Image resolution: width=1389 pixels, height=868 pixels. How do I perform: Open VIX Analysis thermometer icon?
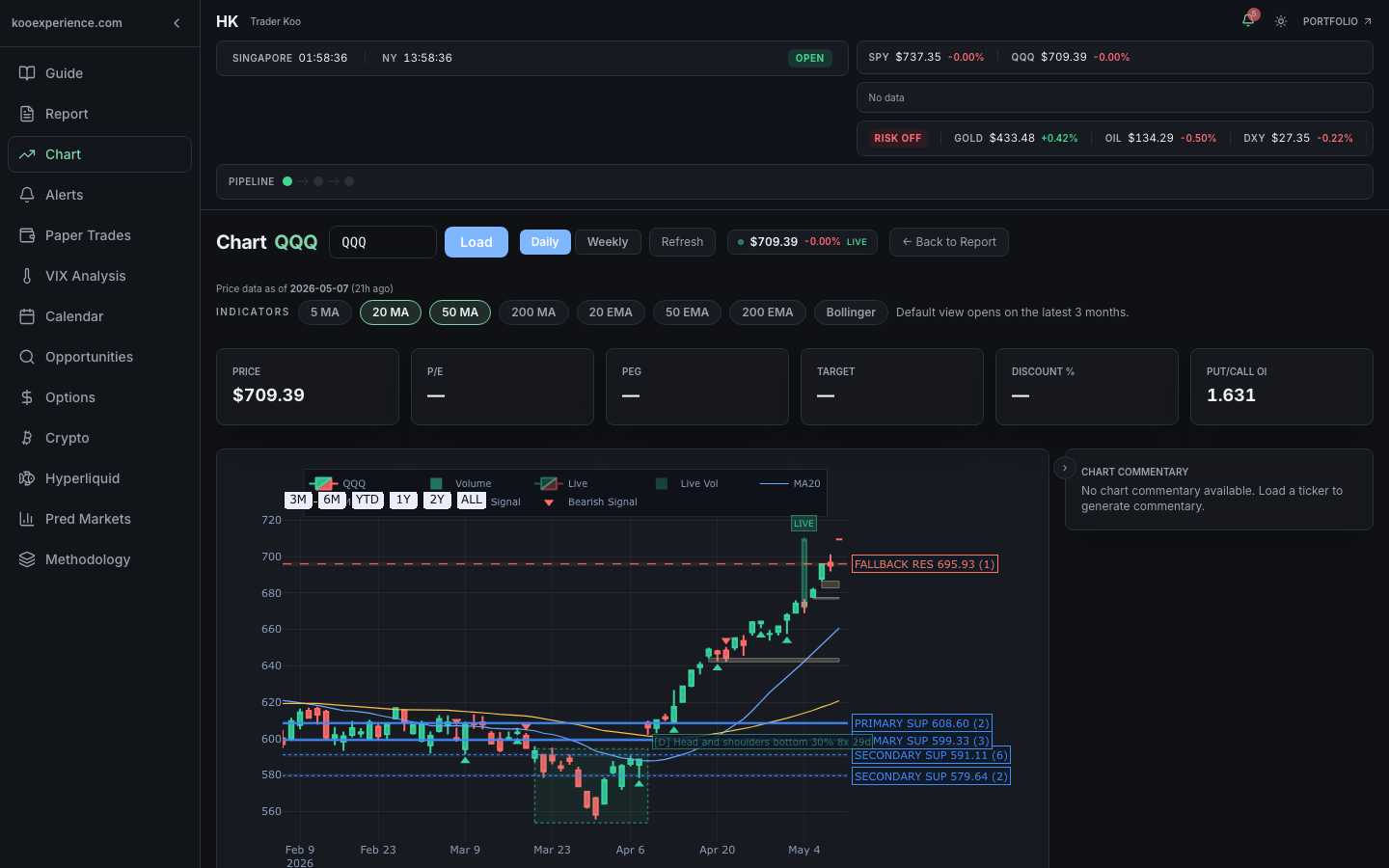pyautogui.click(x=27, y=276)
